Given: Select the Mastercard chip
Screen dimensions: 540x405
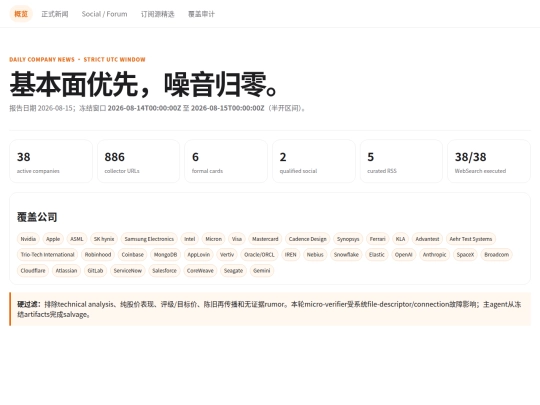Looking at the screenshot, I should (x=265, y=239).
